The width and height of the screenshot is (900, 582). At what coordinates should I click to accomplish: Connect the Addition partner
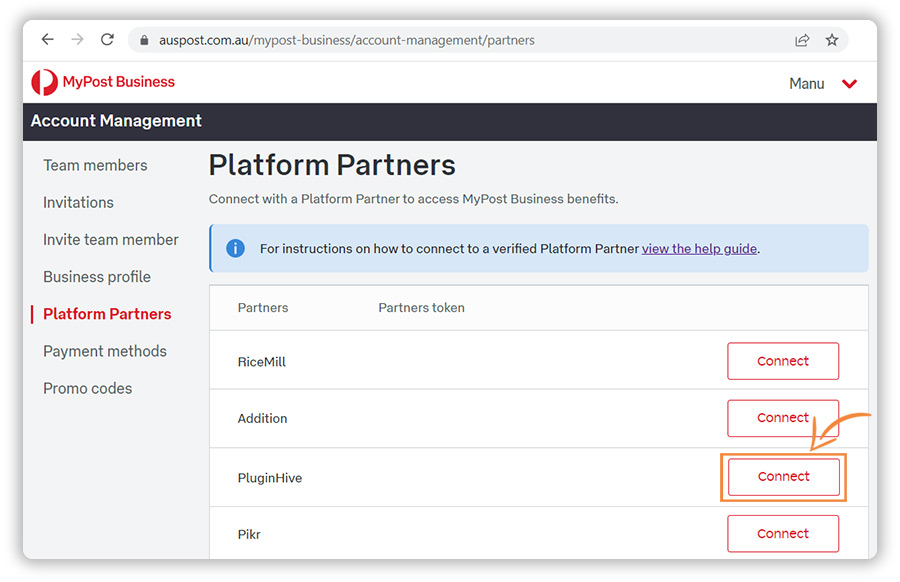783,418
